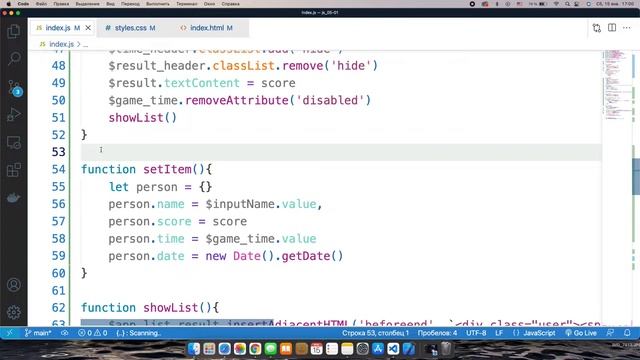Open the Apple menu
This screenshot has height=360, width=640.
click(x=8, y=4)
